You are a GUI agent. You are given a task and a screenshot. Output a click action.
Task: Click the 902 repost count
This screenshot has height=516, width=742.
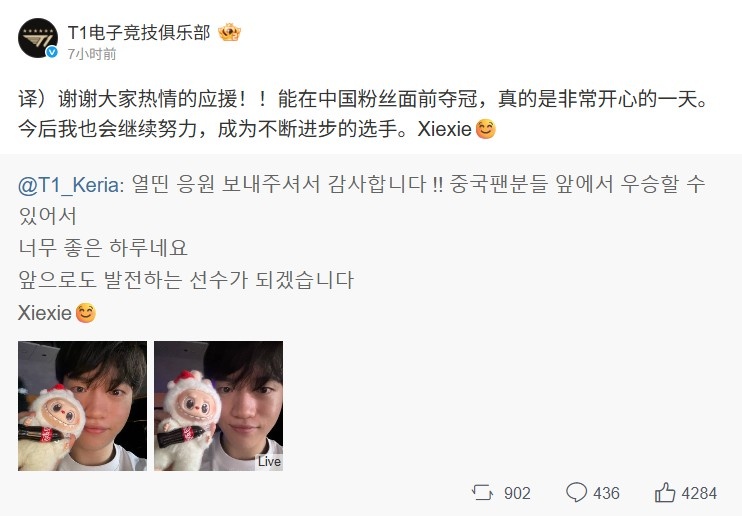coord(517,493)
